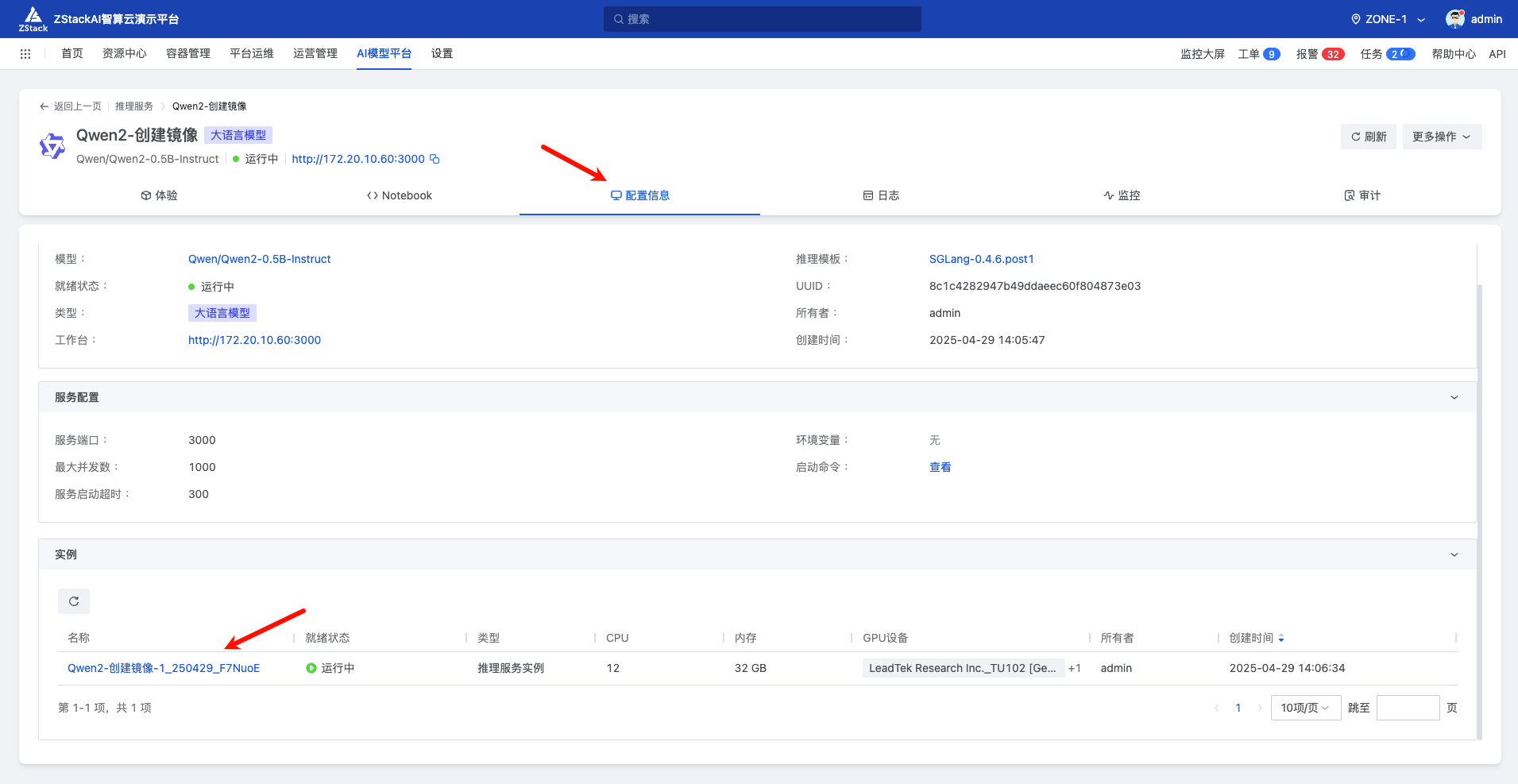
Task: Collapse the 服务配置 section
Action: [x=1454, y=397]
